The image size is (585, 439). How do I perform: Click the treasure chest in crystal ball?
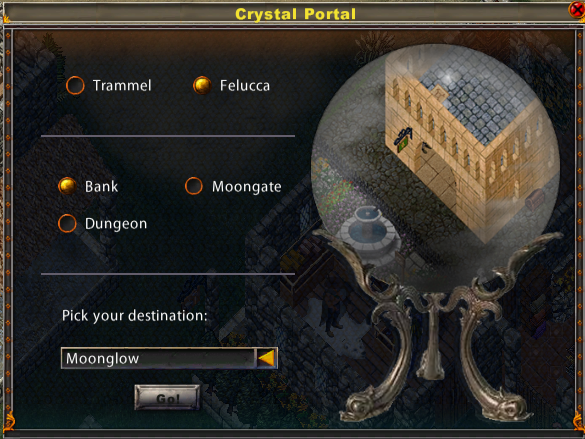pos(534,199)
